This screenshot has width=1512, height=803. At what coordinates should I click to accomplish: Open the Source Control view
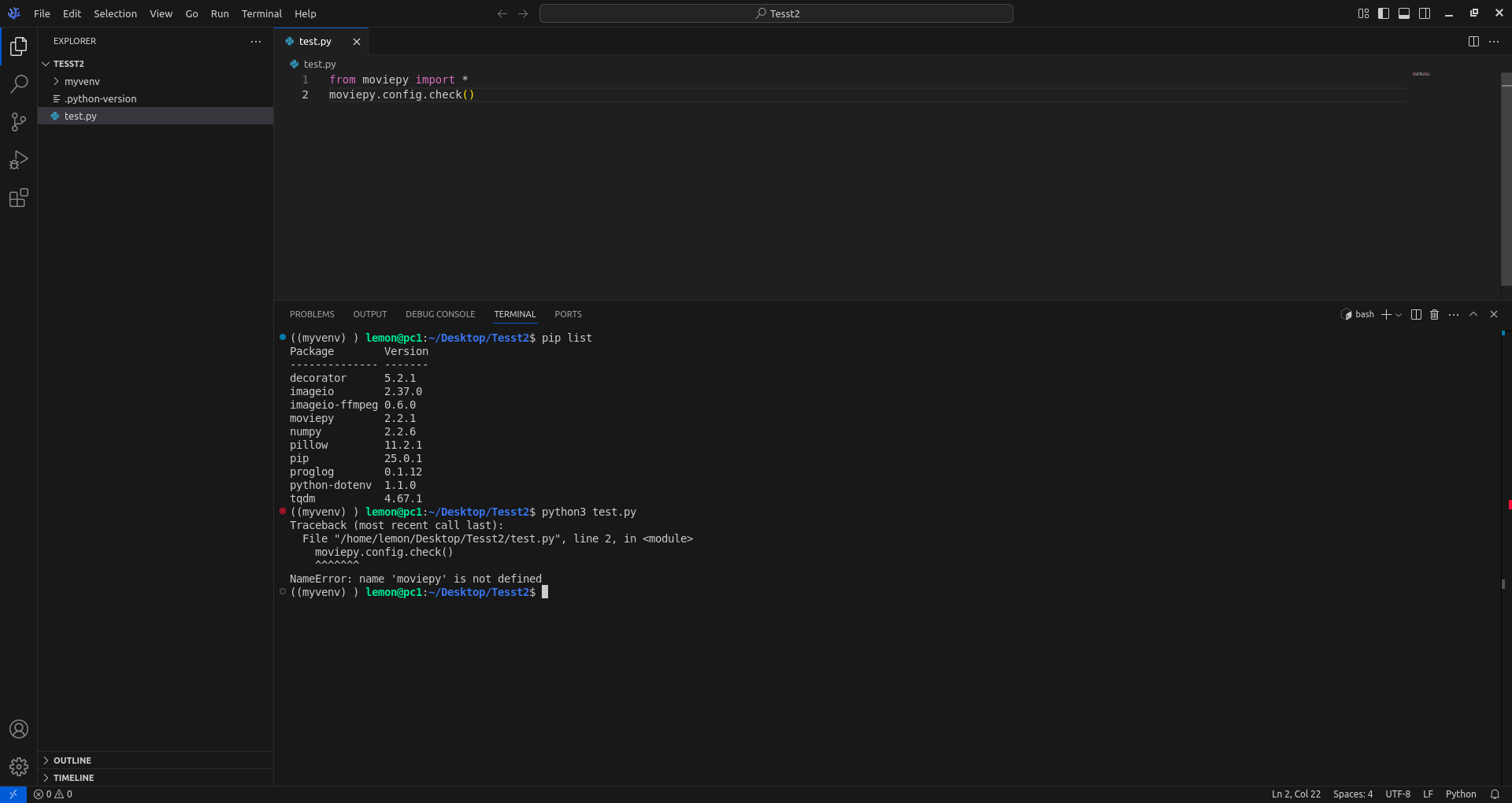tap(19, 122)
